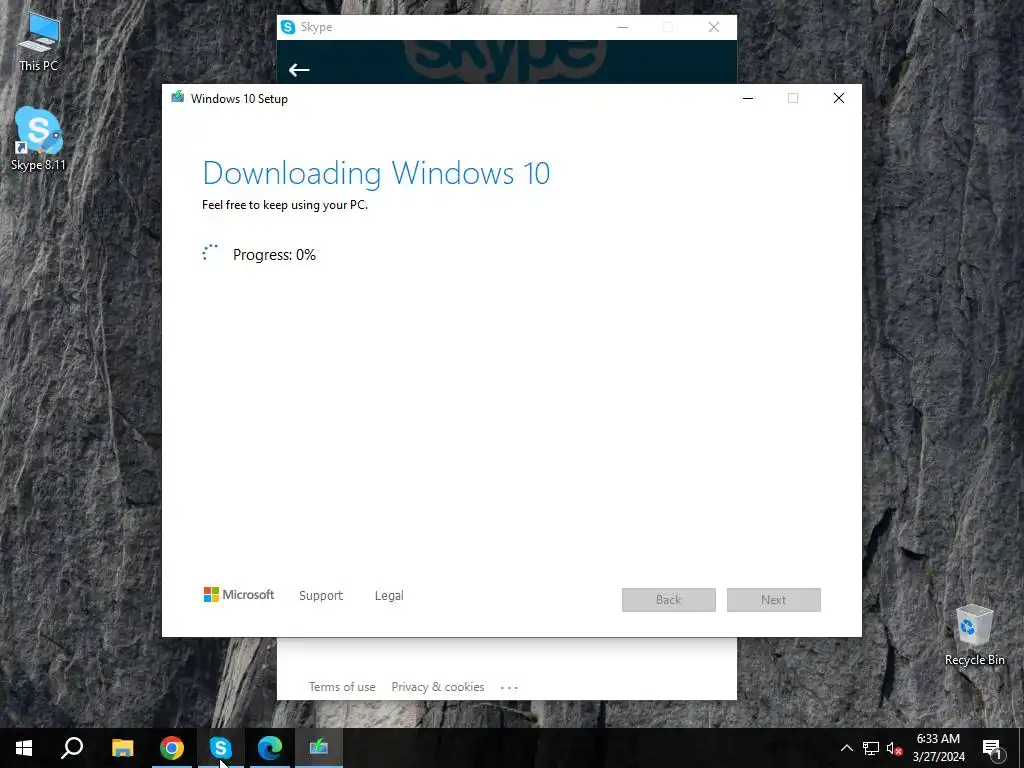Open the notification center icon

pos(992,748)
